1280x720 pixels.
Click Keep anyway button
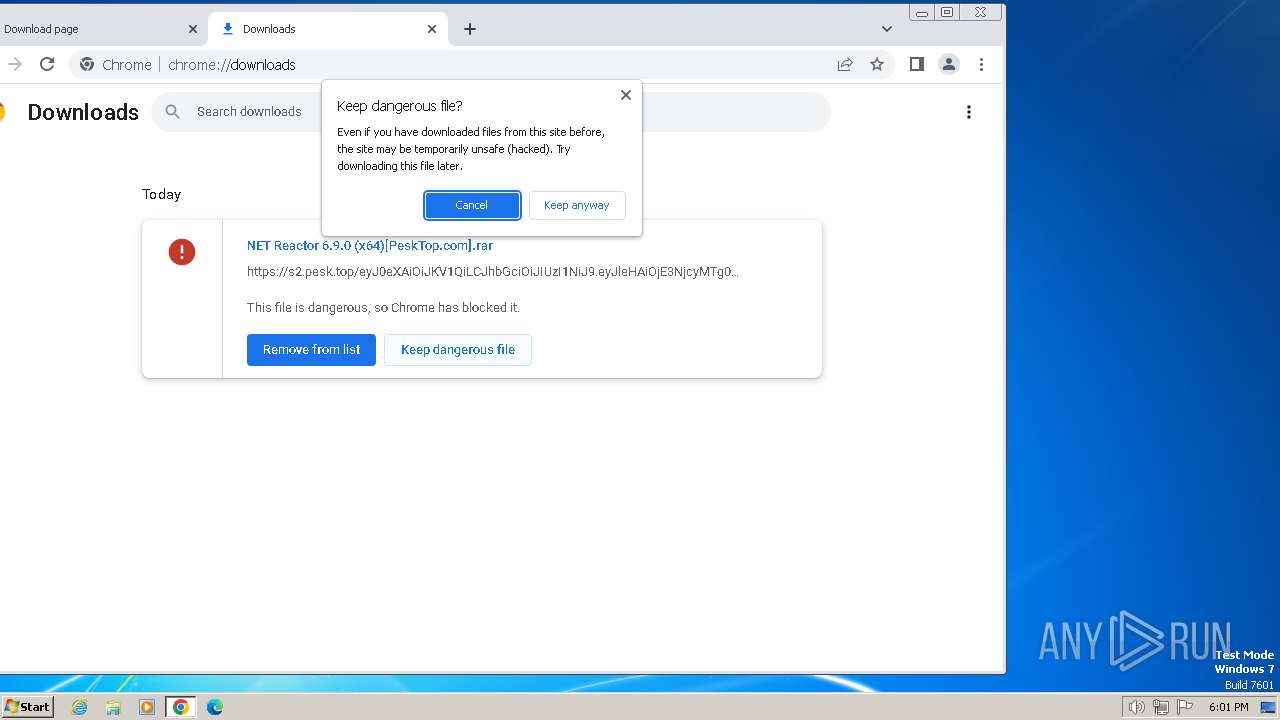point(577,205)
